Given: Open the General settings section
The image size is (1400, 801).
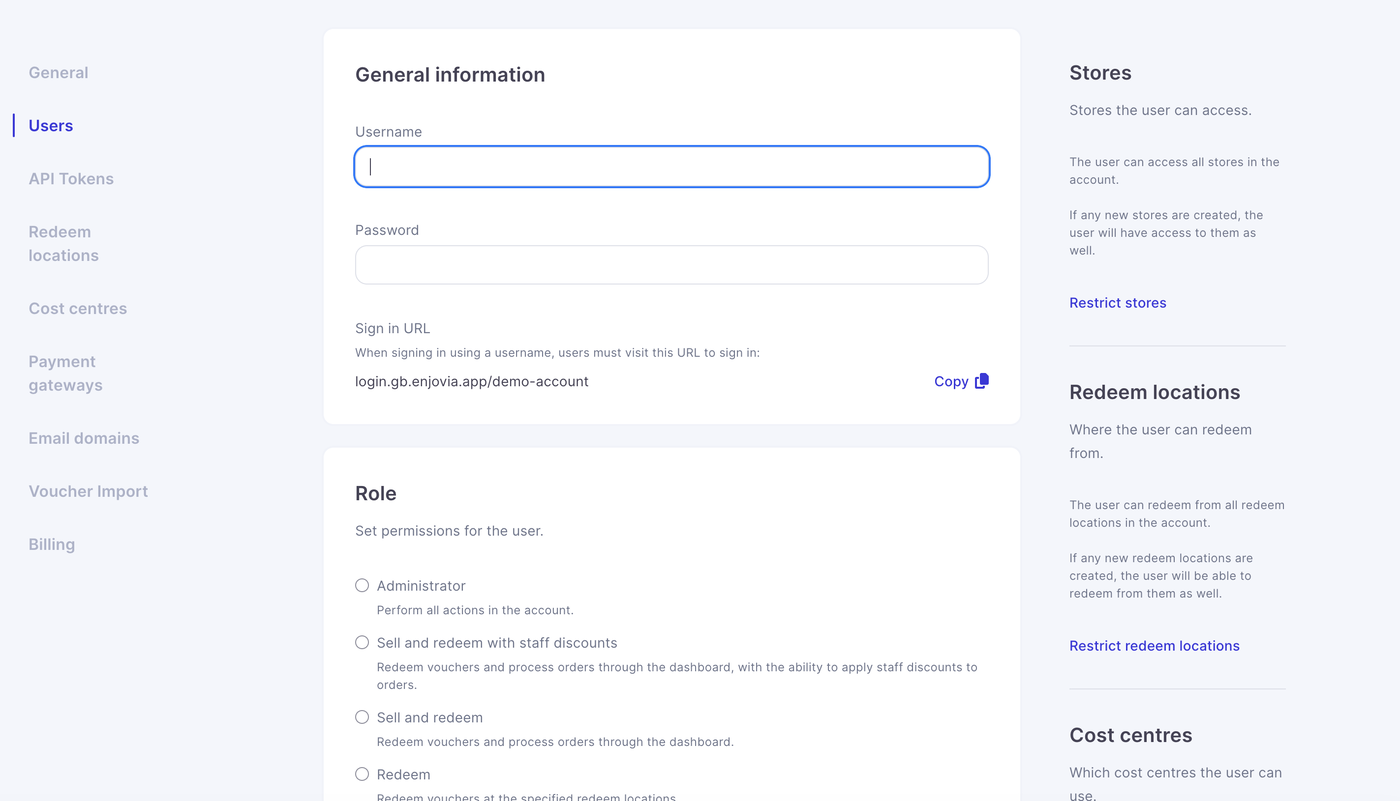Looking at the screenshot, I should click(x=58, y=73).
